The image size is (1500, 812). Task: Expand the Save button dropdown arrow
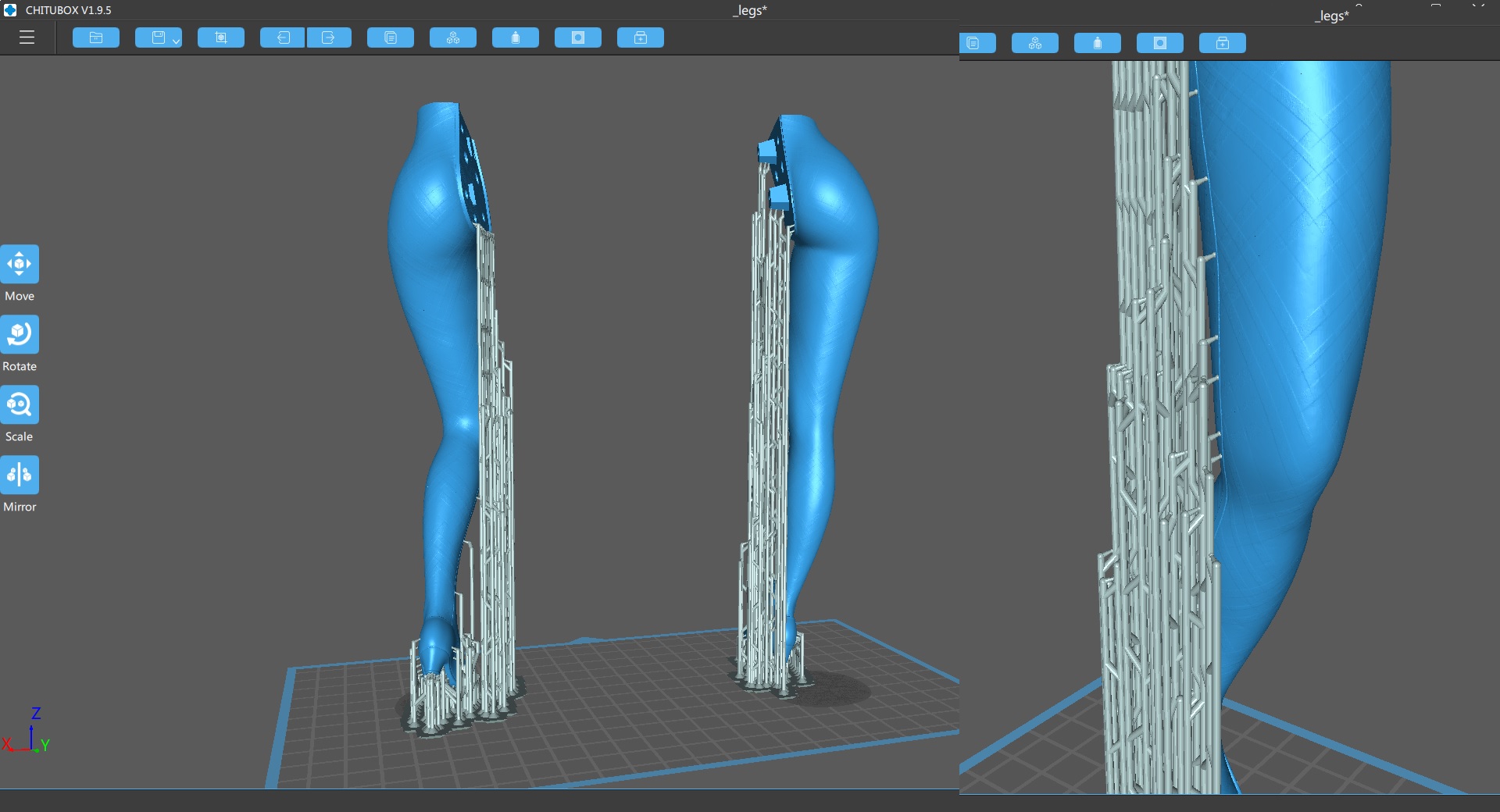tap(177, 41)
